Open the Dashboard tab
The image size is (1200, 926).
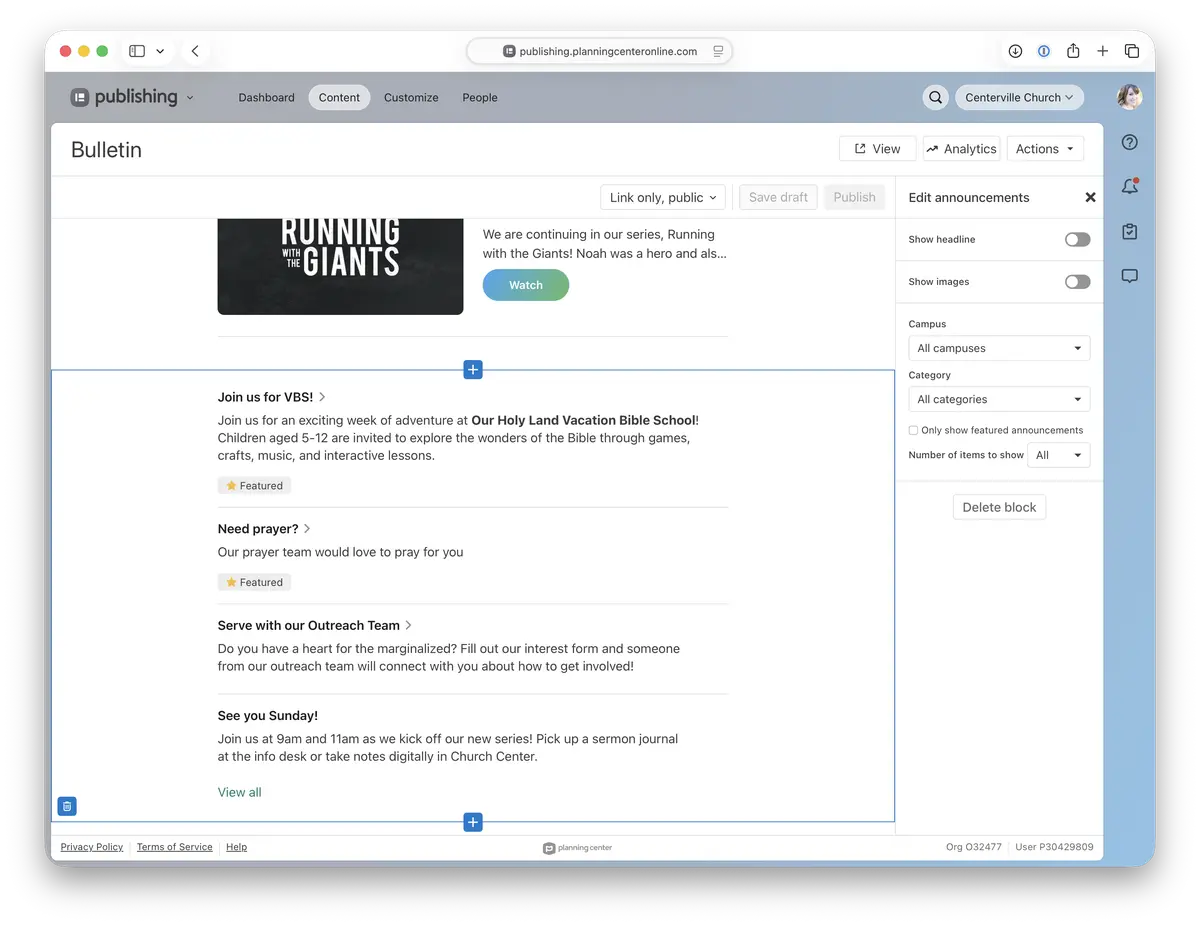point(267,97)
